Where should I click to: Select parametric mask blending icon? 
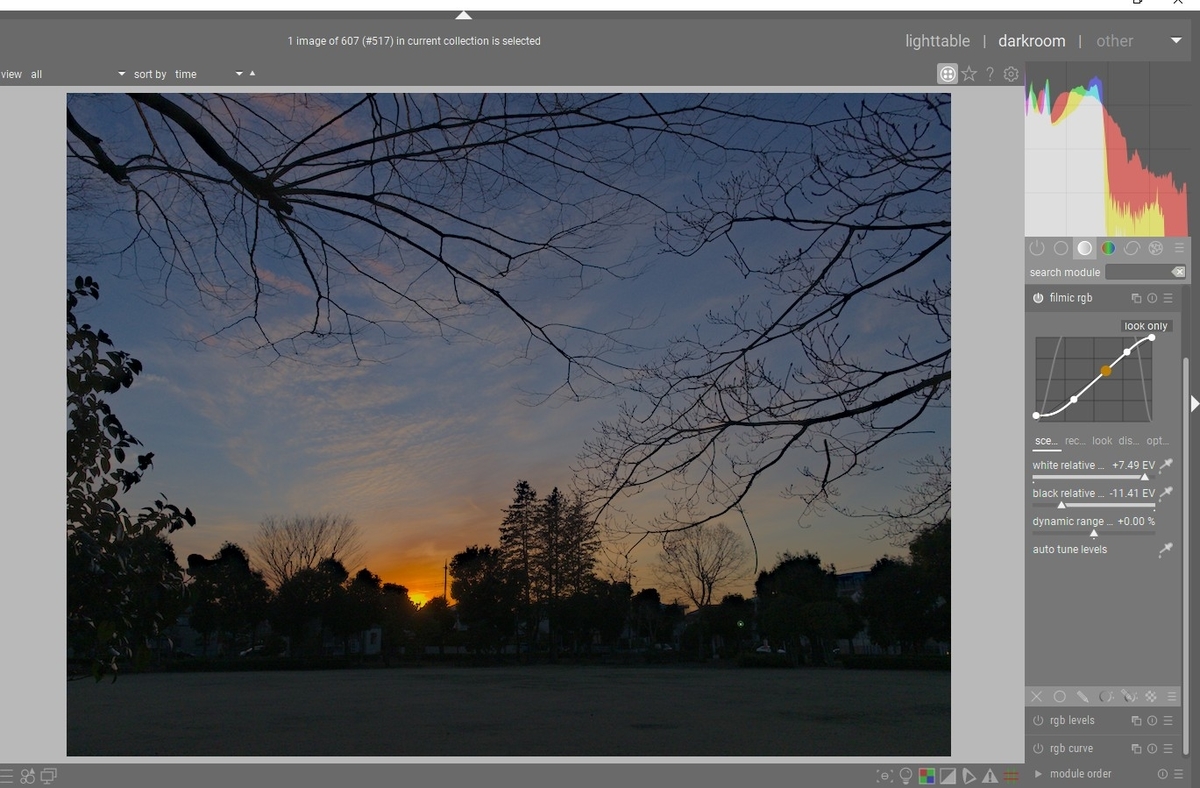click(x=1106, y=696)
